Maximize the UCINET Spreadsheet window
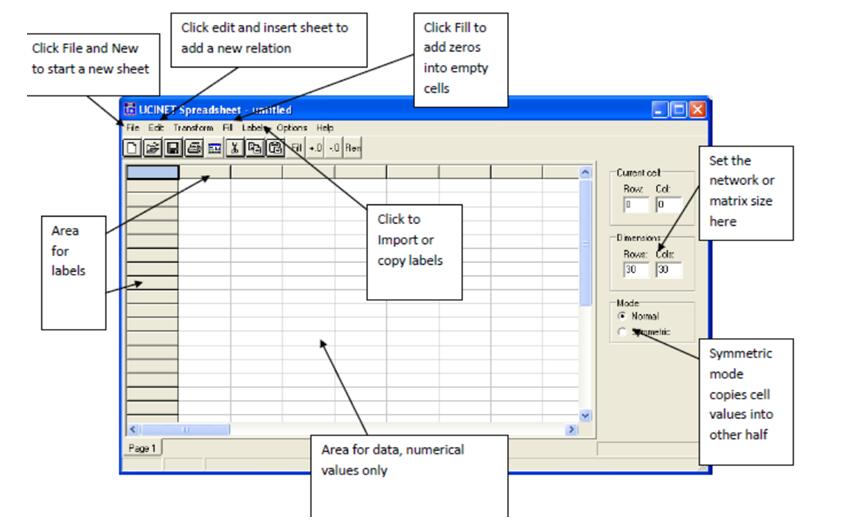 click(x=678, y=109)
